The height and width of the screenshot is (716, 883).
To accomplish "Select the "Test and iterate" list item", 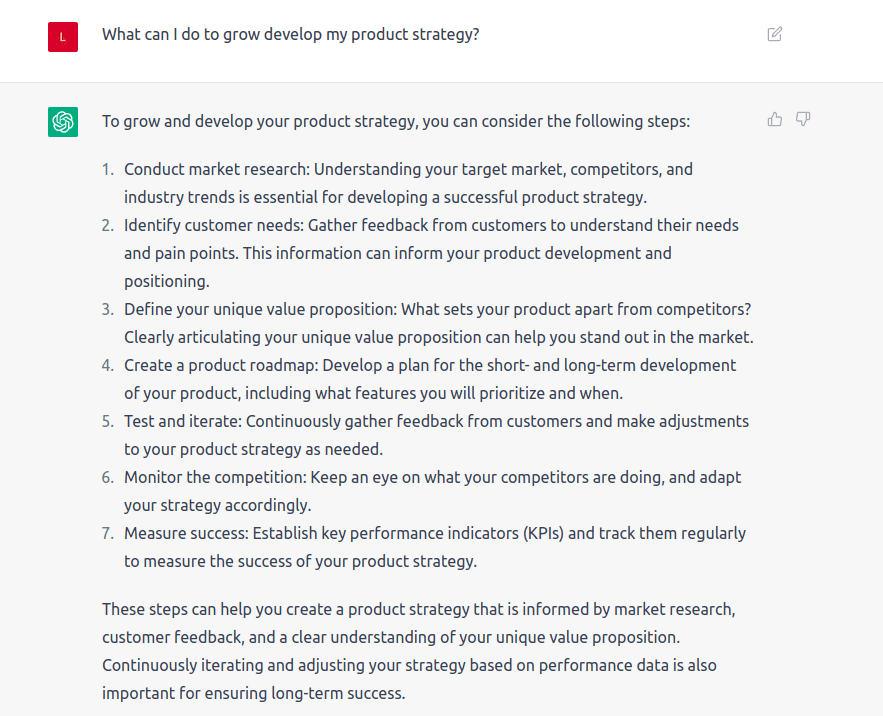I will tap(183, 422).
